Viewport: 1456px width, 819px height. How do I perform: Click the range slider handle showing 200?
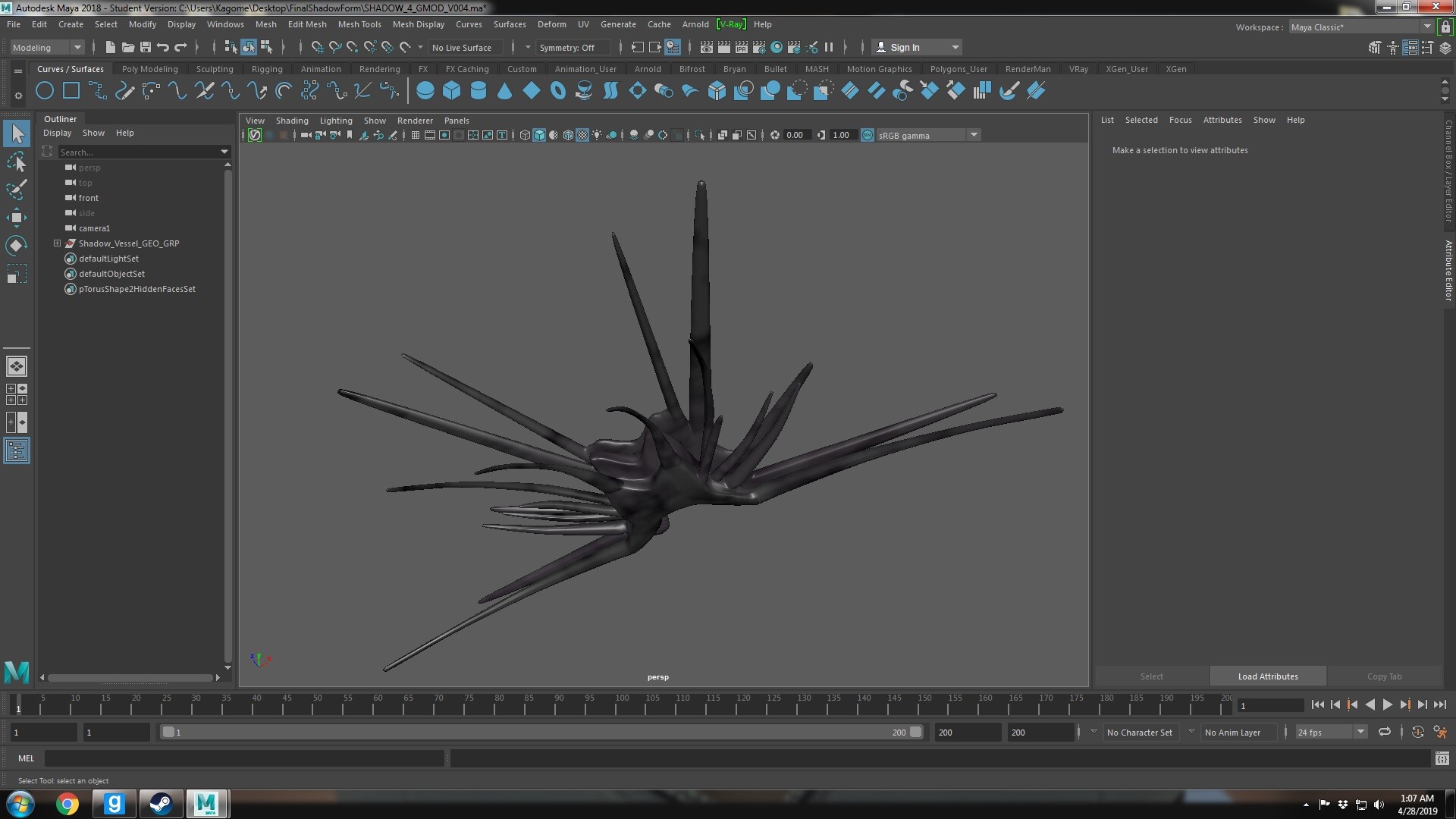(915, 732)
